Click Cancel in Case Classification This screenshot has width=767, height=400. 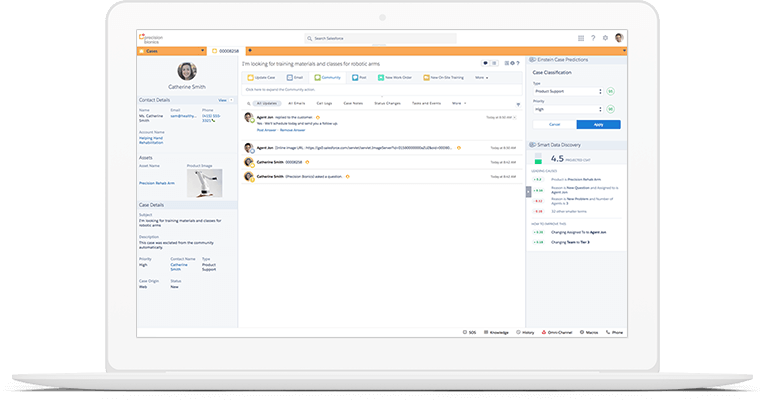554,124
